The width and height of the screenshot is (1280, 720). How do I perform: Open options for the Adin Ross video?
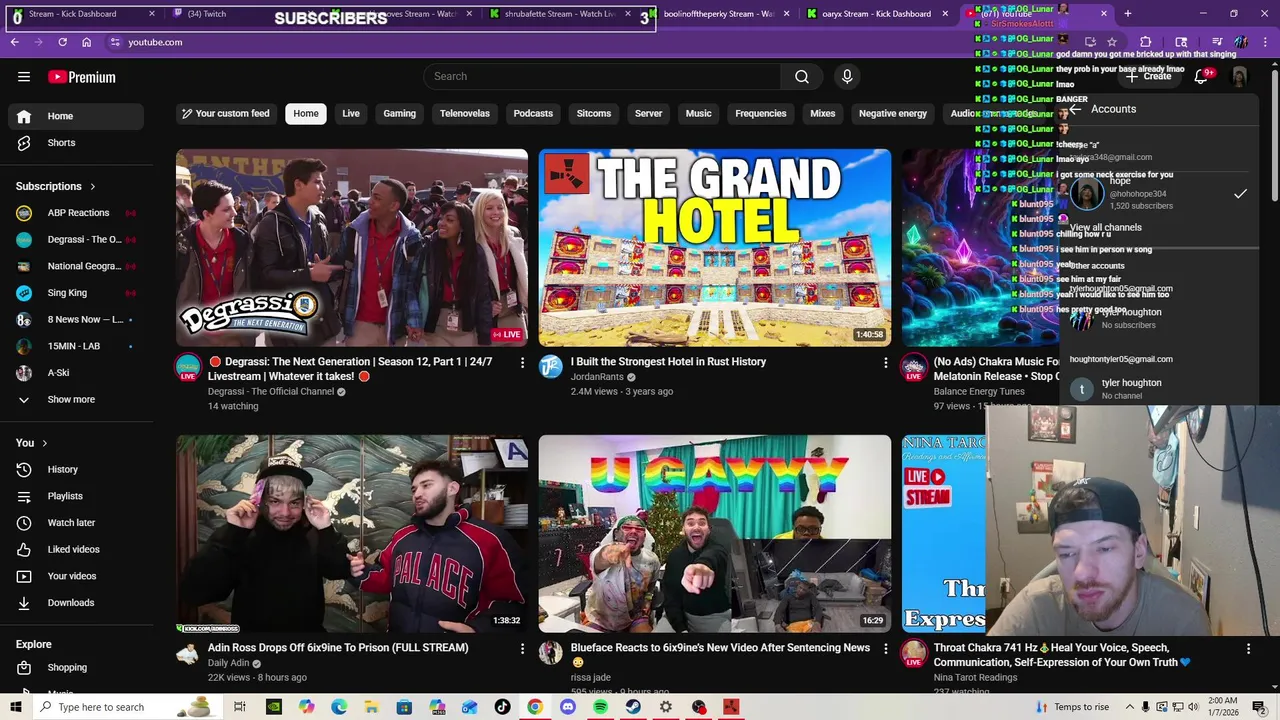pyautogui.click(x=522, y=648)
